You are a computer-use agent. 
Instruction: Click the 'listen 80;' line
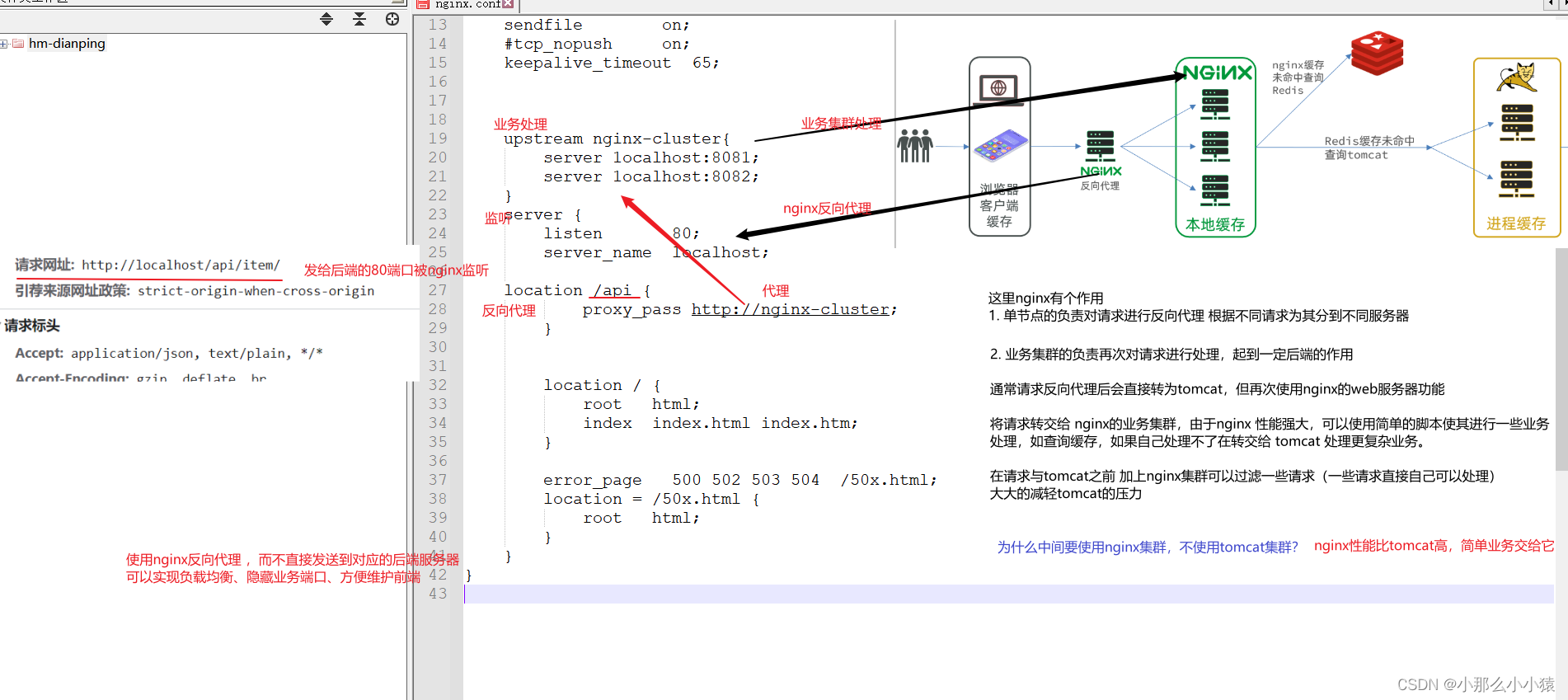[622, 233]
